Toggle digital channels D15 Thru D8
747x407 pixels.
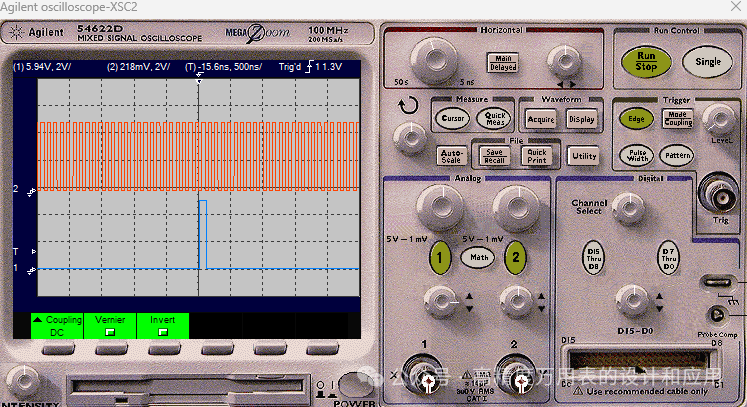pos(593,258)
